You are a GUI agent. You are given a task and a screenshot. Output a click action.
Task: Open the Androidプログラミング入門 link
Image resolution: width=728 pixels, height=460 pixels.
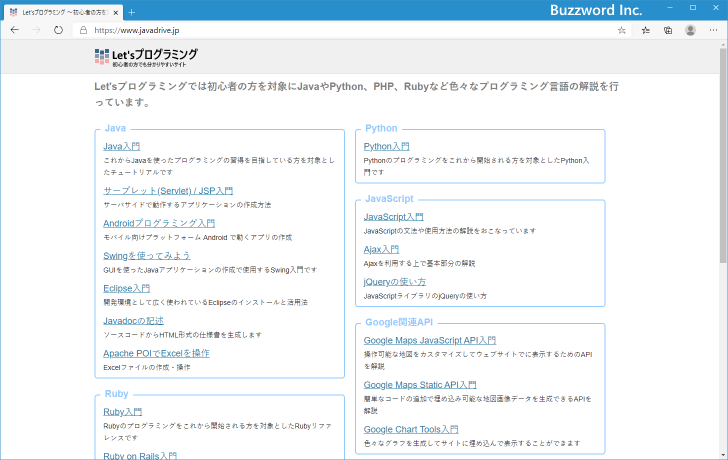point(159,223)
